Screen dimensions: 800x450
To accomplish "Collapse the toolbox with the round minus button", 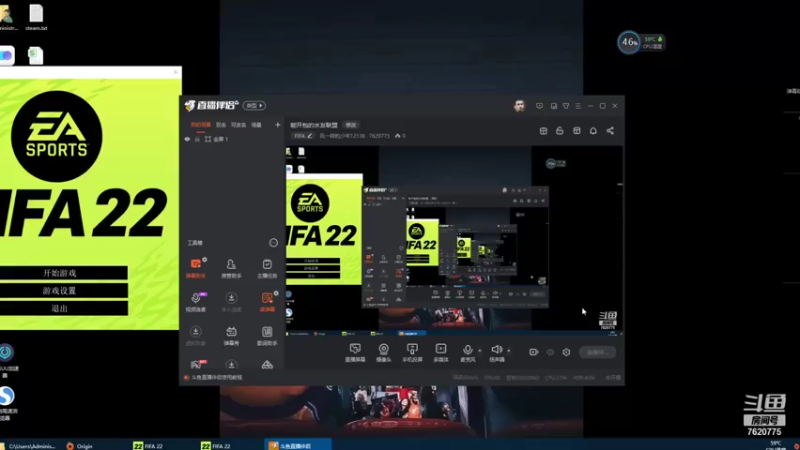I will pos(273,243).
